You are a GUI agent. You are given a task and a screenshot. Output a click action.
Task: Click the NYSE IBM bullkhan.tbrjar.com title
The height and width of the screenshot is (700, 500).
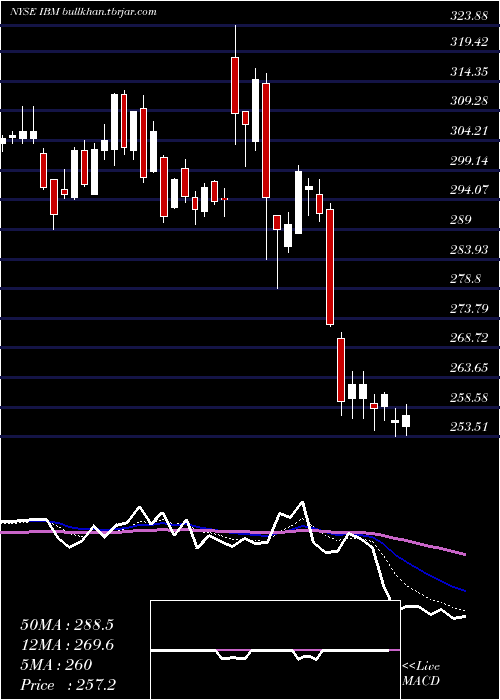(x=83, y=12)
